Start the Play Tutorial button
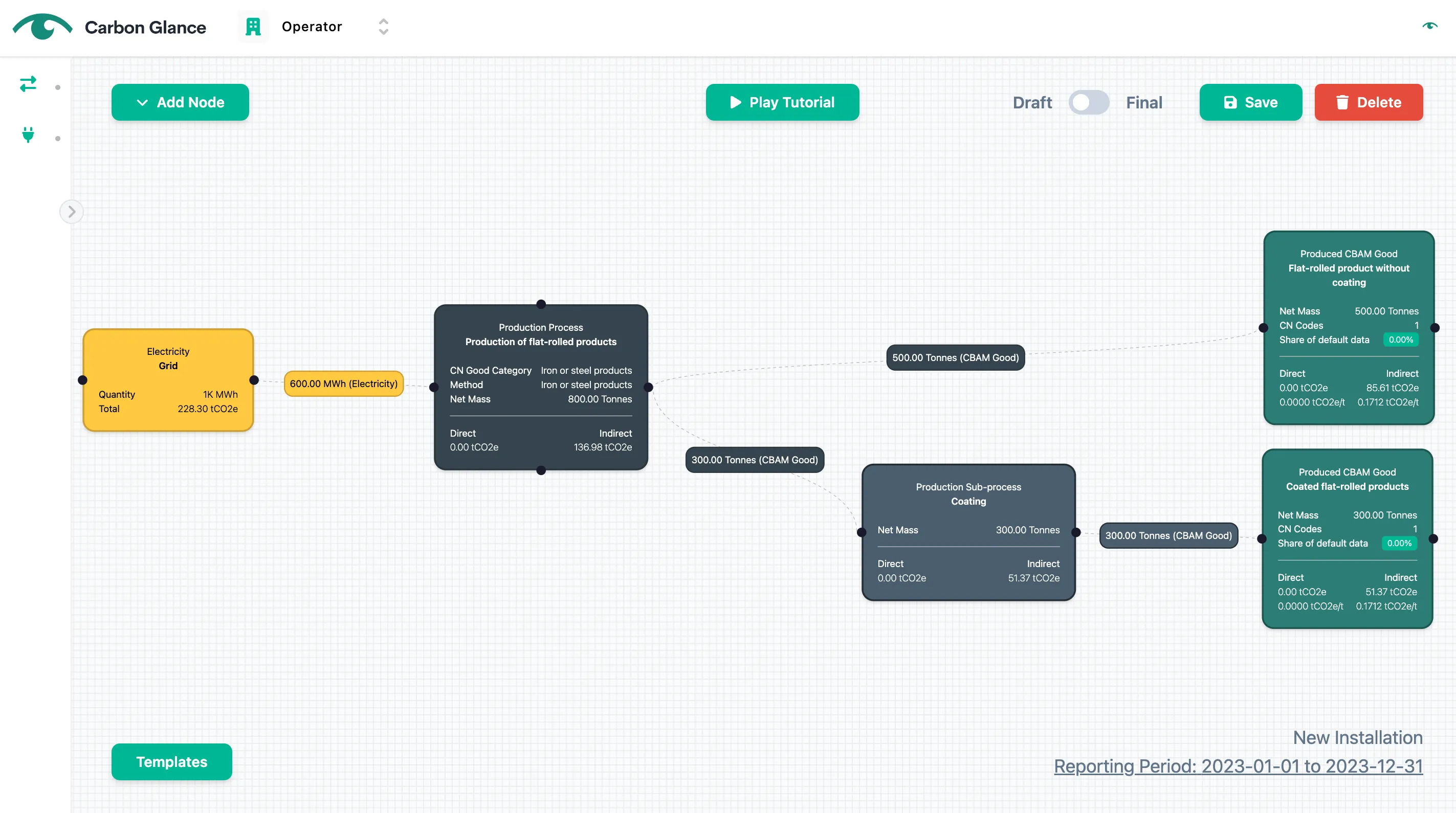The width and height of the screenshot is (1456, 813). pyautogui.click(x=782, y=102)
